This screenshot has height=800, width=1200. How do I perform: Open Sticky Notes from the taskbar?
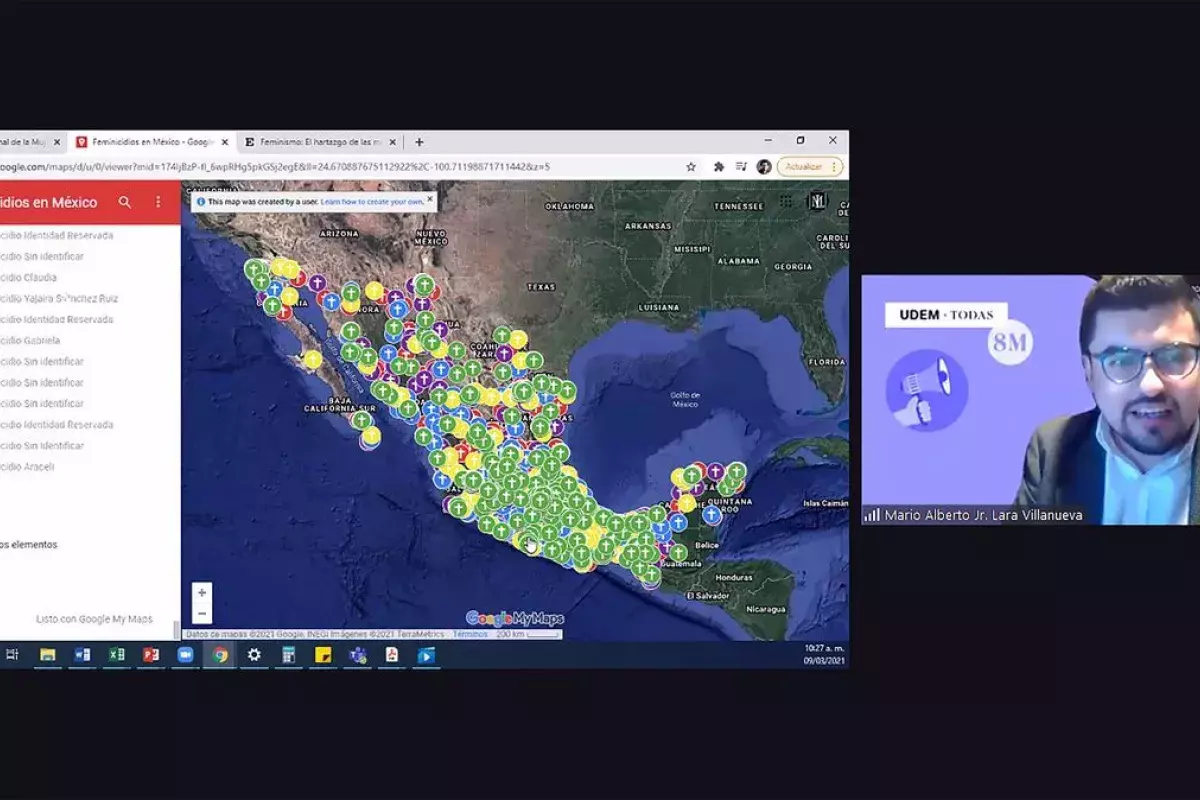click(323, 655)
